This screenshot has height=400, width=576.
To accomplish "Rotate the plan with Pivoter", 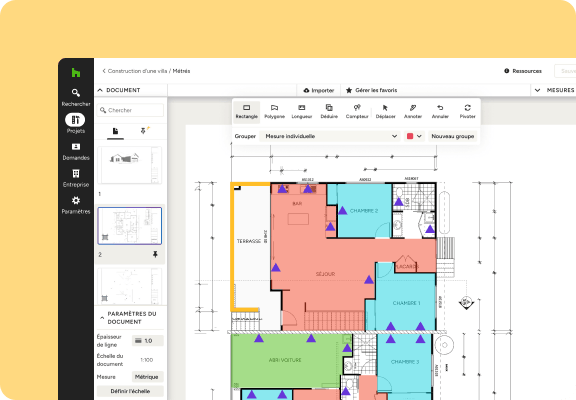I will pos(468,112).
